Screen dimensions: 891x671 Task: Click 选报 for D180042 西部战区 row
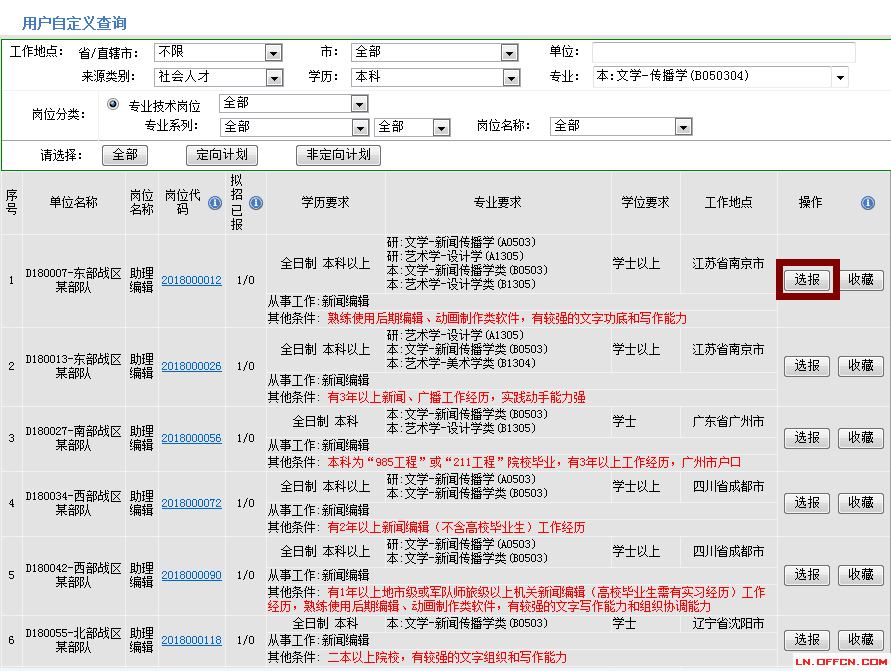pyautogui.click(x=807, y=575)
